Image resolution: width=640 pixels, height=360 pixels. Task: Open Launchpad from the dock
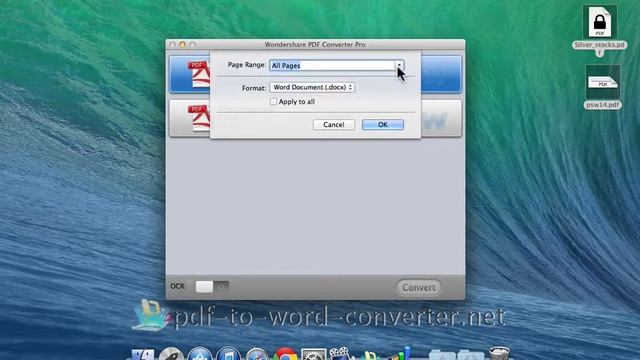click(x=171, y=354)
